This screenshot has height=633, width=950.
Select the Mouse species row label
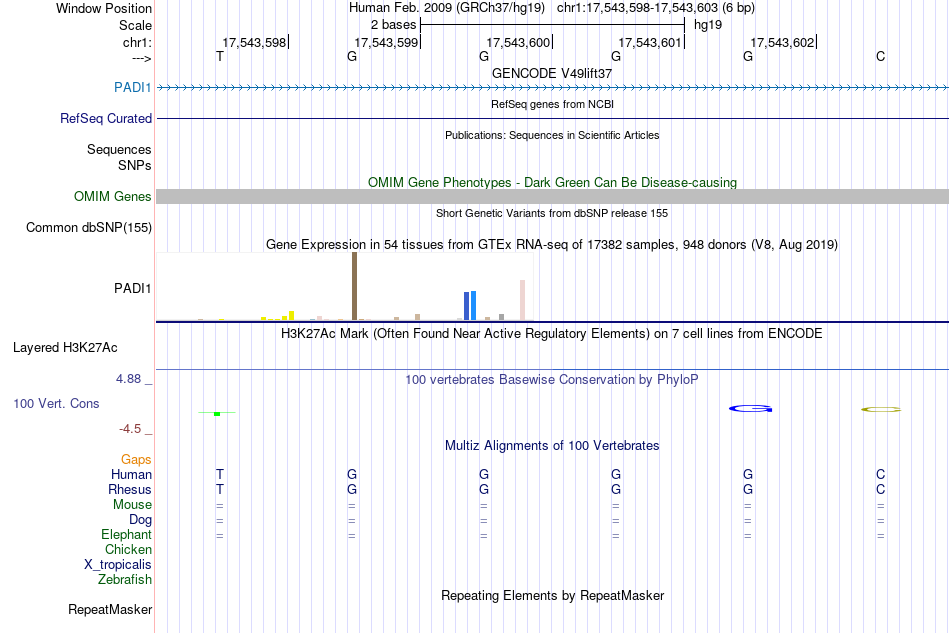tap(132, 505)
